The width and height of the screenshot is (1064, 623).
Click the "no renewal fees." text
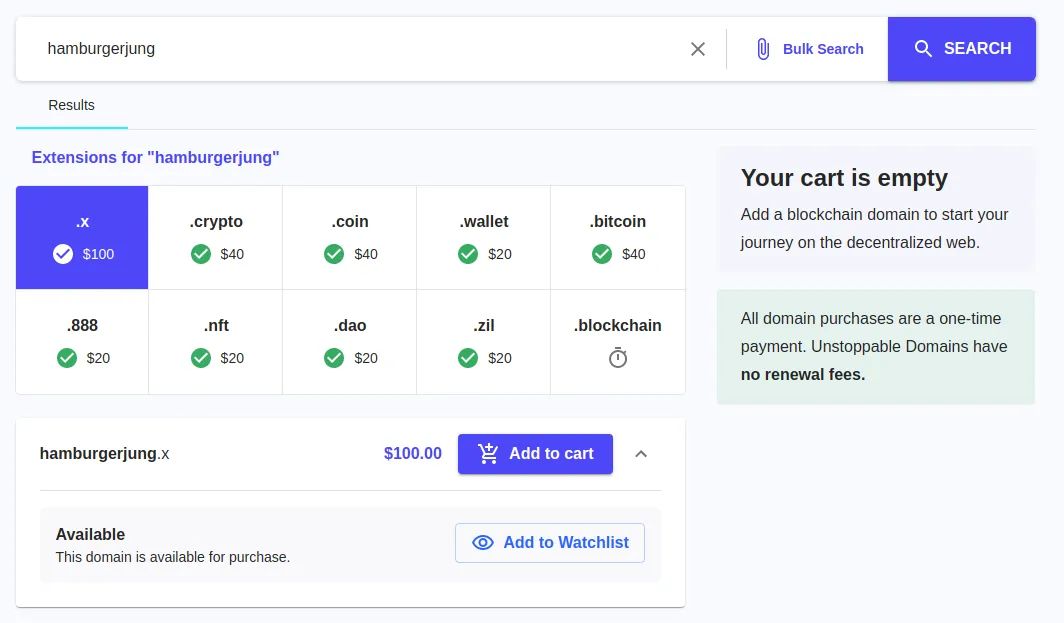point(803,375)
